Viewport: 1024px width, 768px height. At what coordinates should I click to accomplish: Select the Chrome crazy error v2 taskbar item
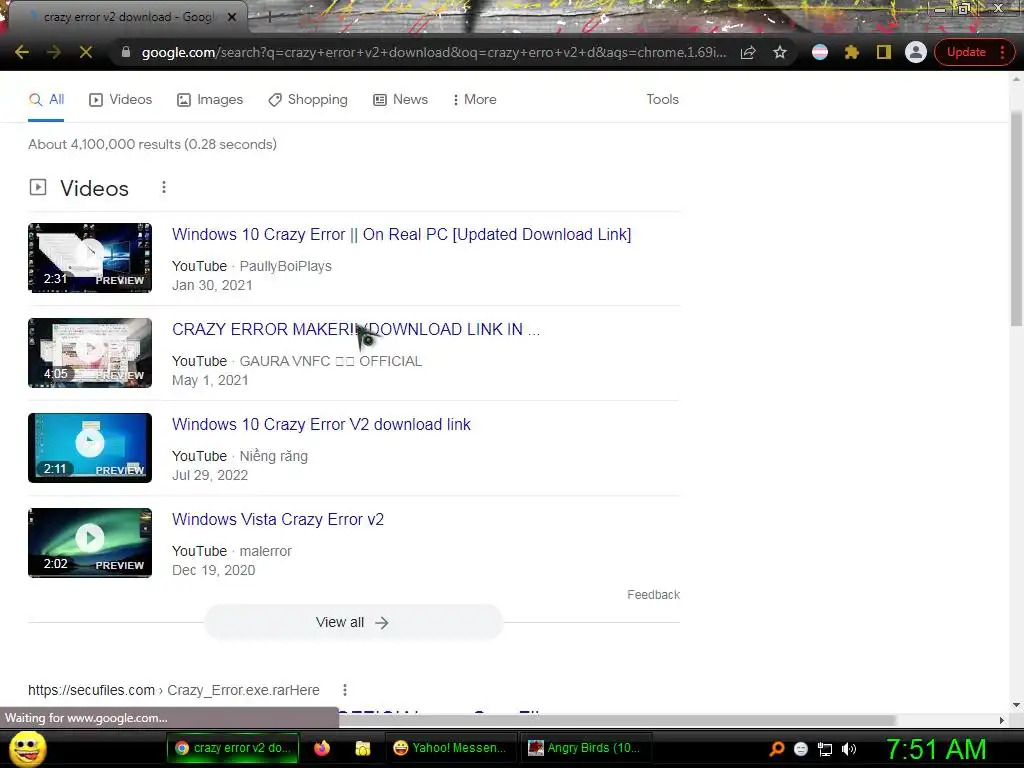[233, 748]
